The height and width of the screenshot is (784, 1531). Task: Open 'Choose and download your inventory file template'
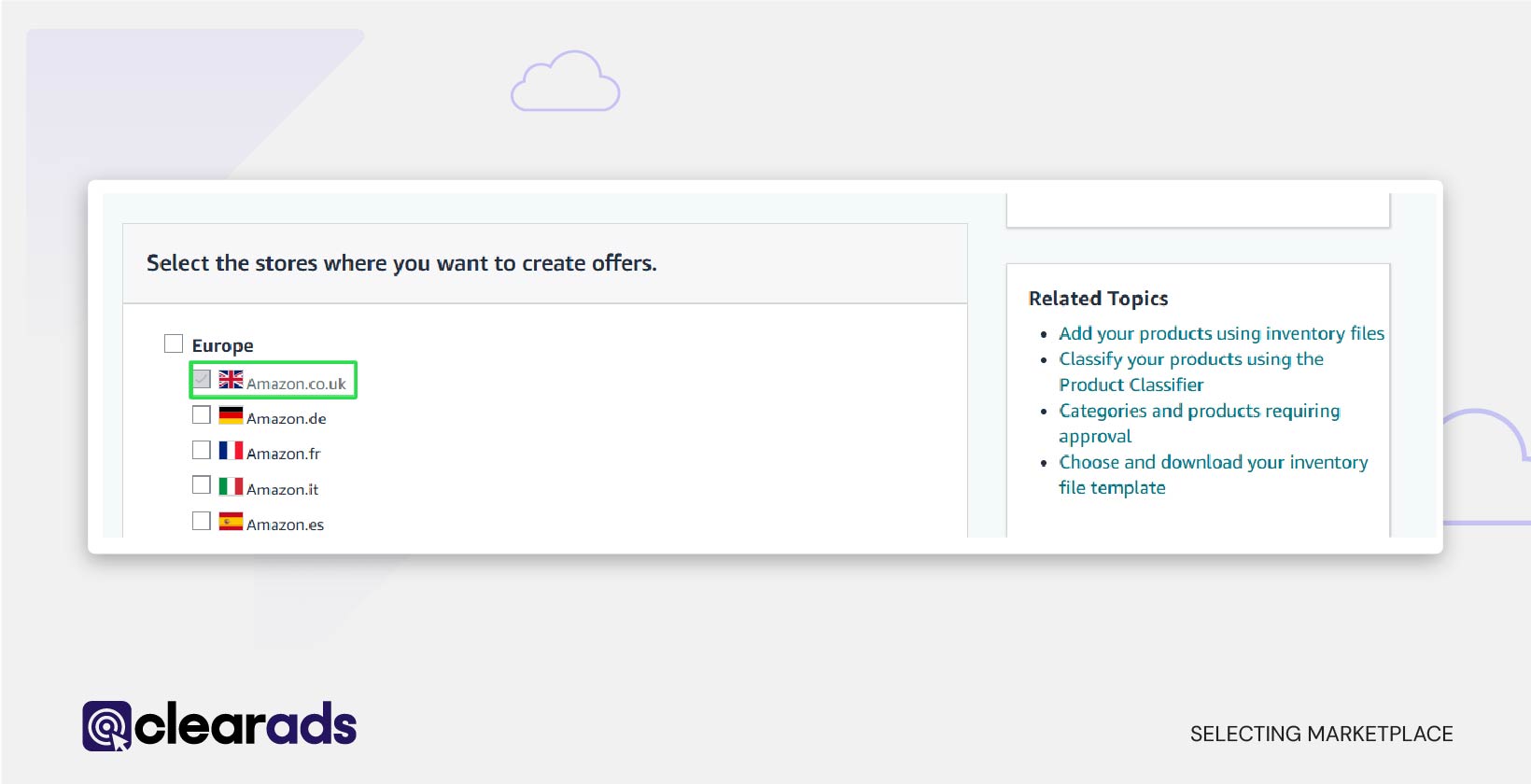[x=1214, y=475]
